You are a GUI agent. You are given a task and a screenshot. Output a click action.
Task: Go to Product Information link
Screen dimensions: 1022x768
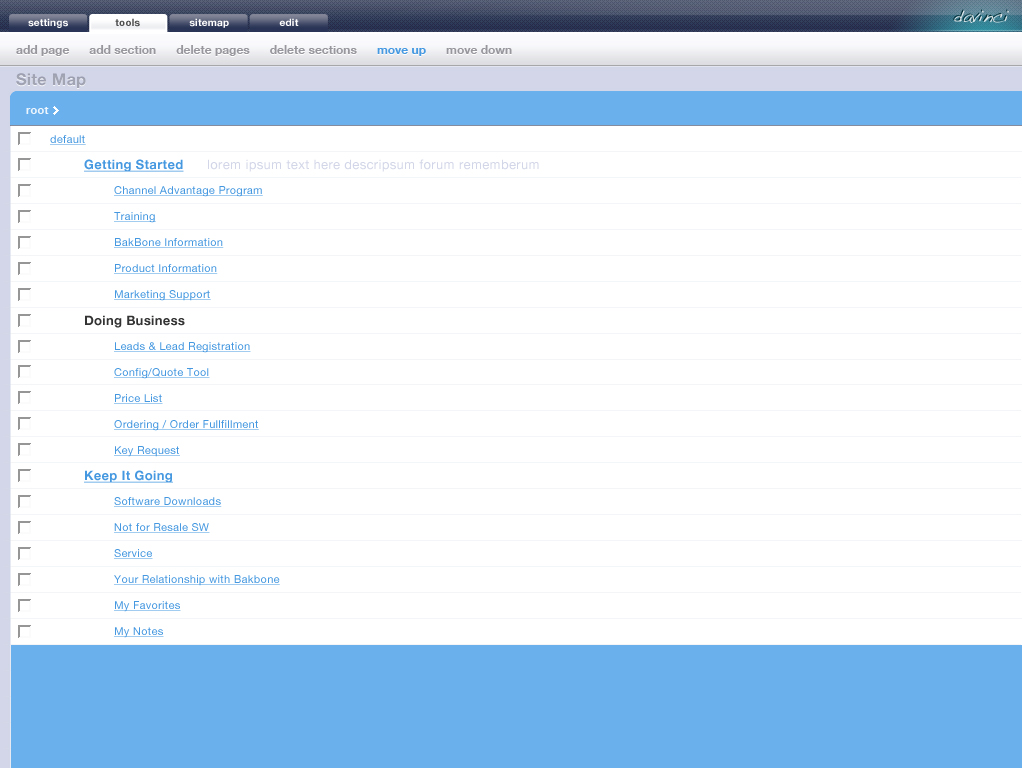(166, 269)
